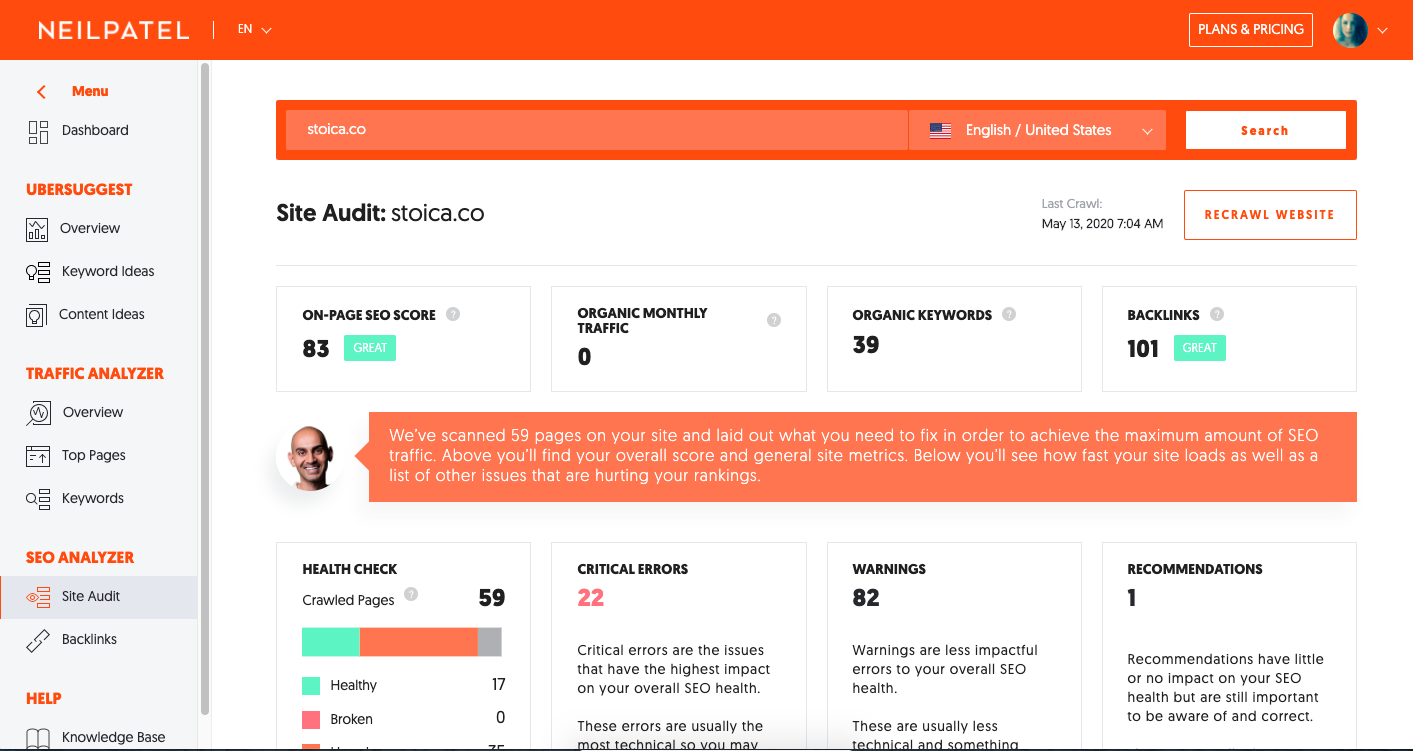Click the Top Pages icon
Screen dimensions: 1413x751
coord(38,456)
